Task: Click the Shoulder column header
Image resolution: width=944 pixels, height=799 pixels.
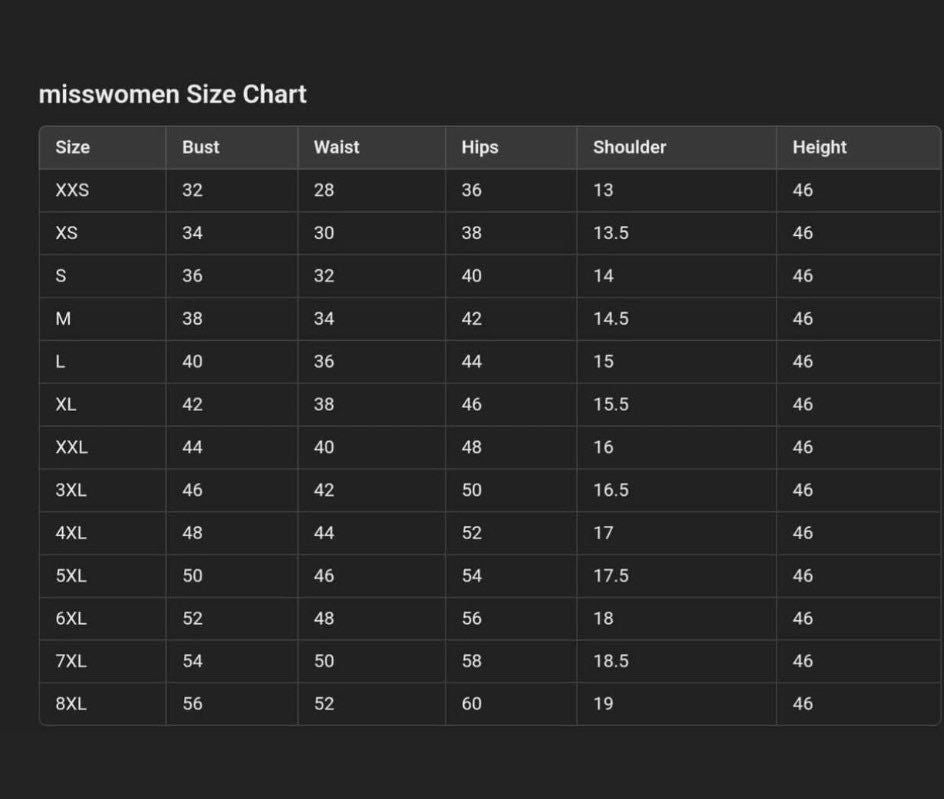Action: click(x=629, y=147)
